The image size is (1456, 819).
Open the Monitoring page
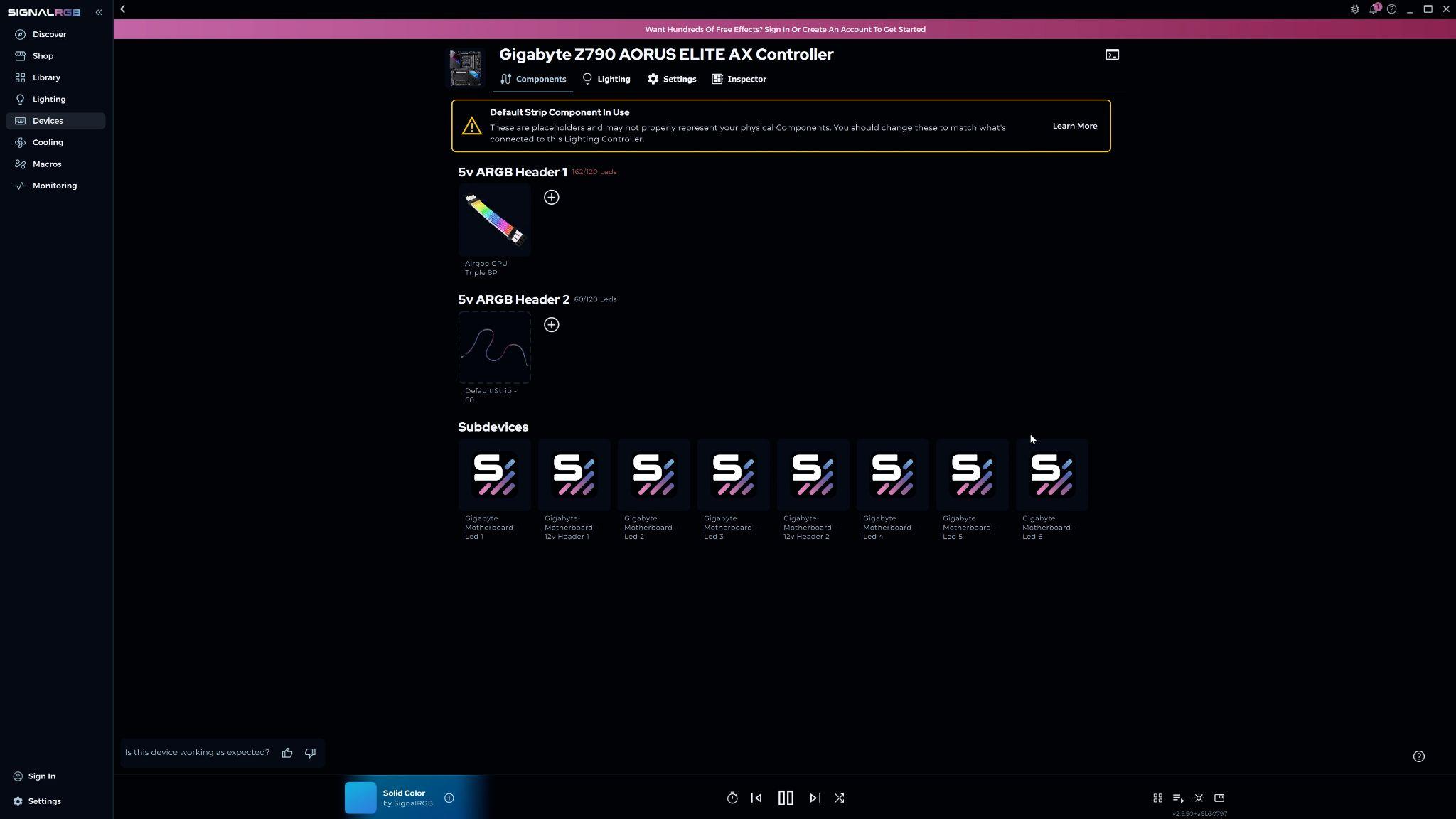tap(55, 186)
